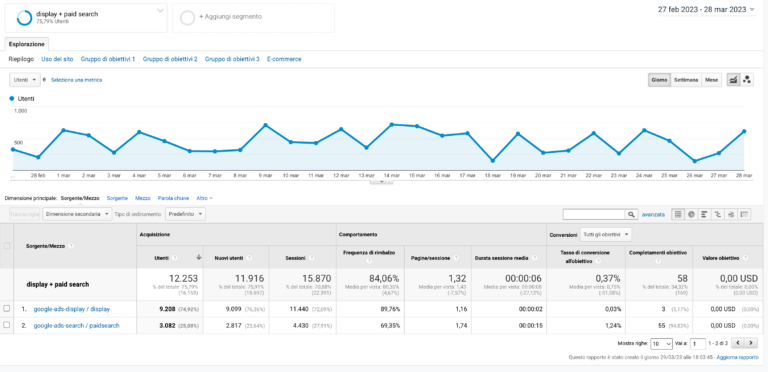
Task: Select the motion chart dots icon
Action: (x=746, y=80)
